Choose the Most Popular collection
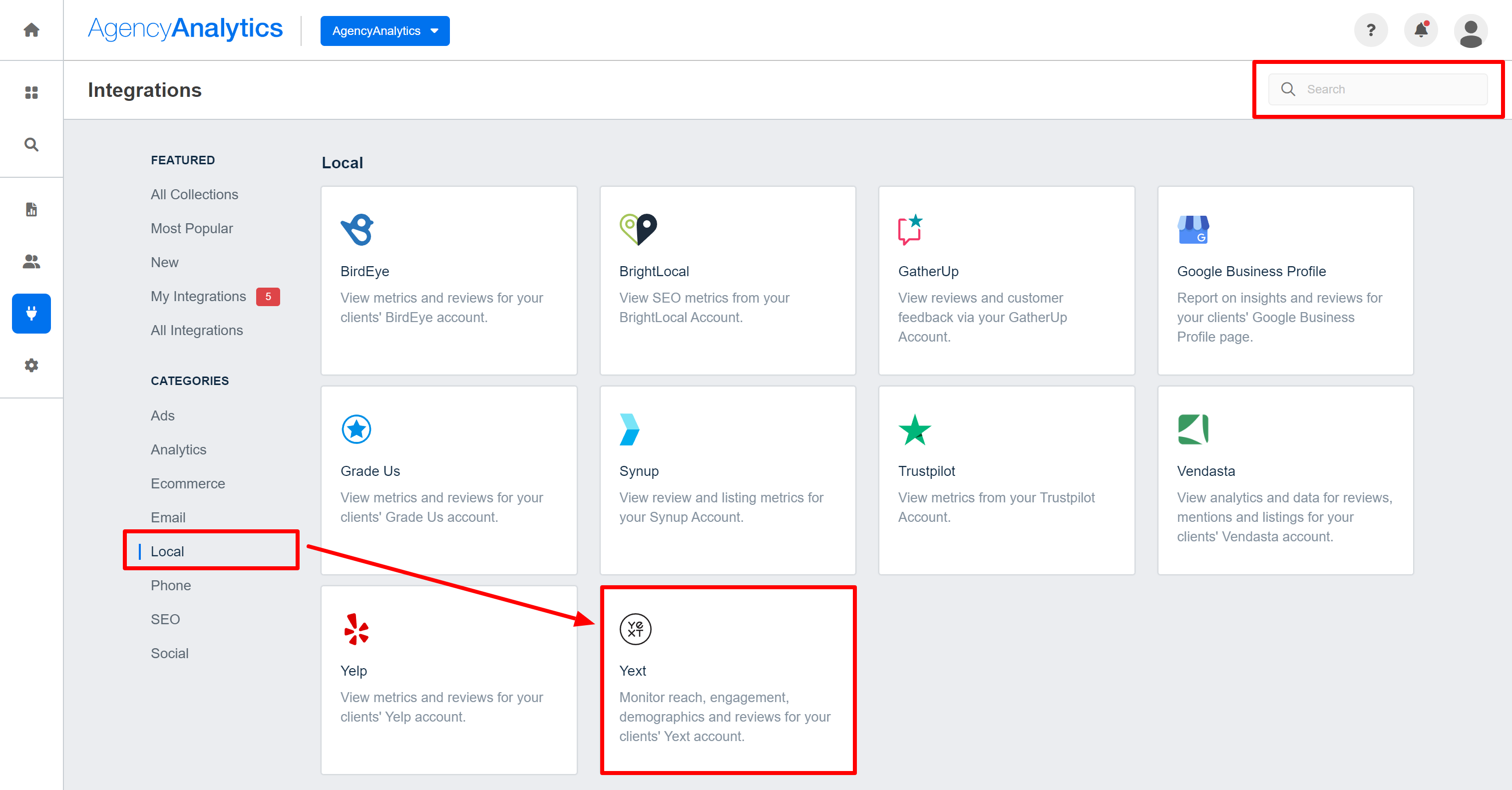The height and width of the screenshot is (790, 1512). [x=191, y=228]
